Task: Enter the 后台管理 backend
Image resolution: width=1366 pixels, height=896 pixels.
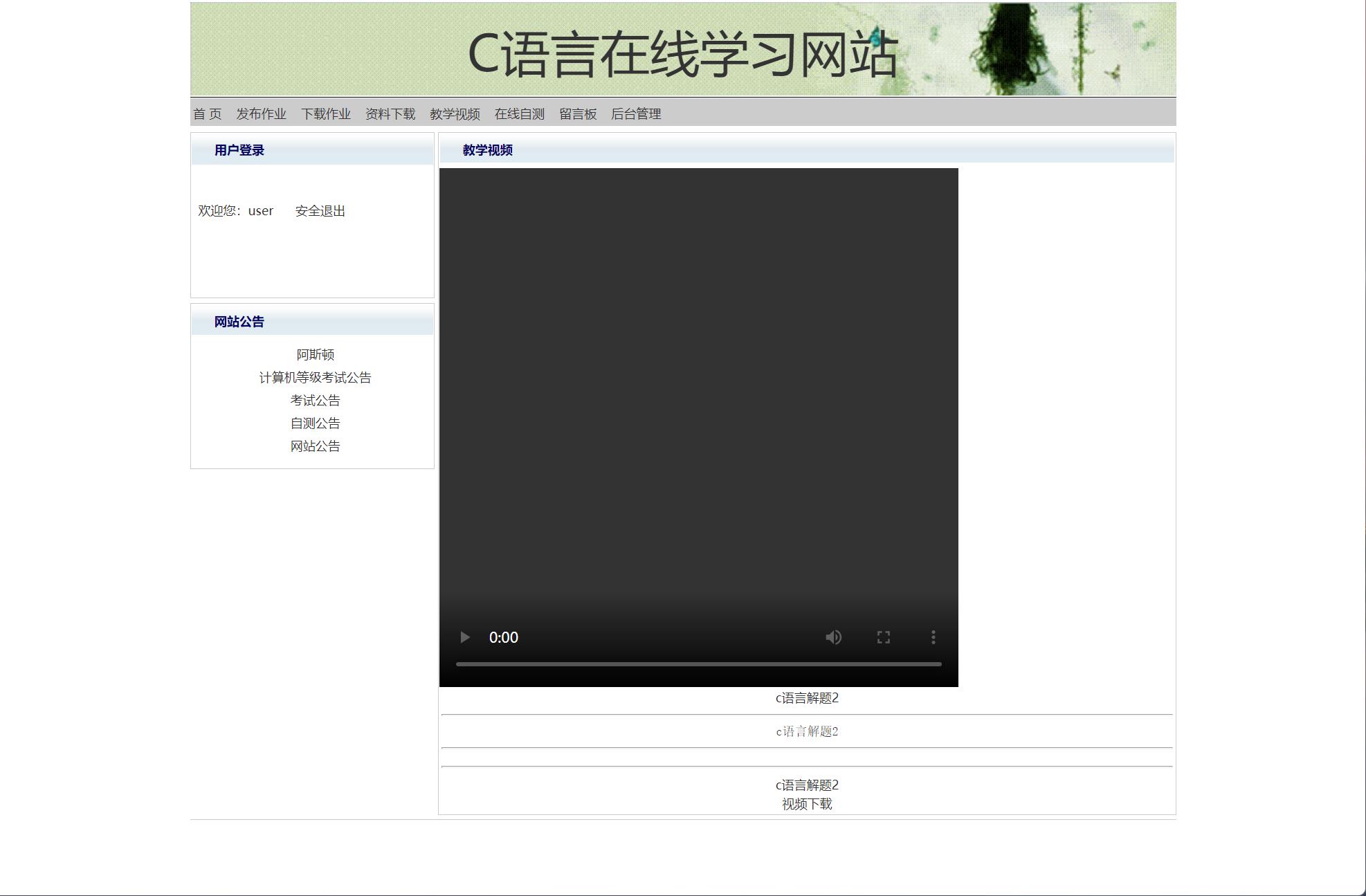Action: tap(636, 113)
